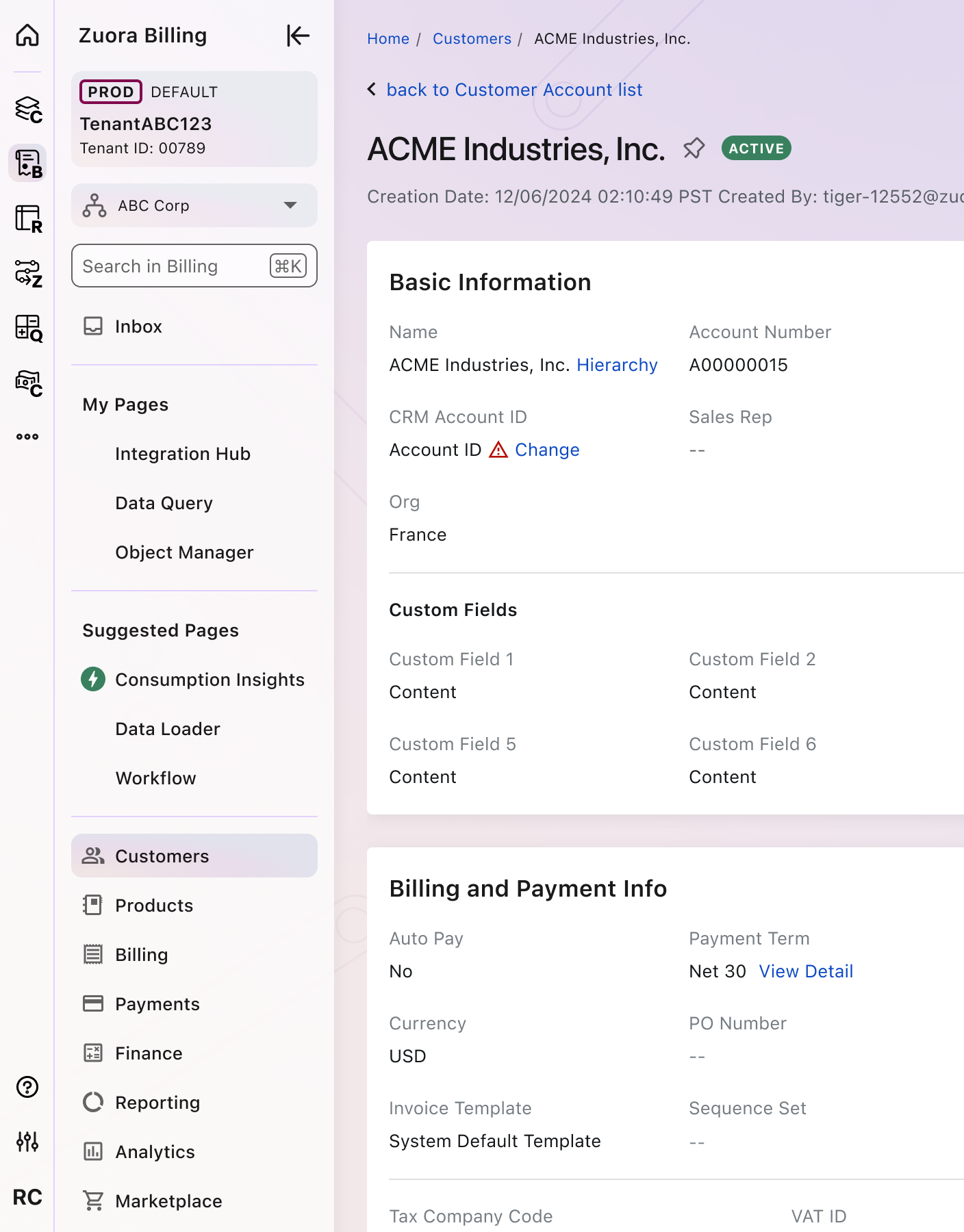This screenshot has height=1232, width=964.
Task: Click the Customers breadcrumb link
Action: point(472,39)
